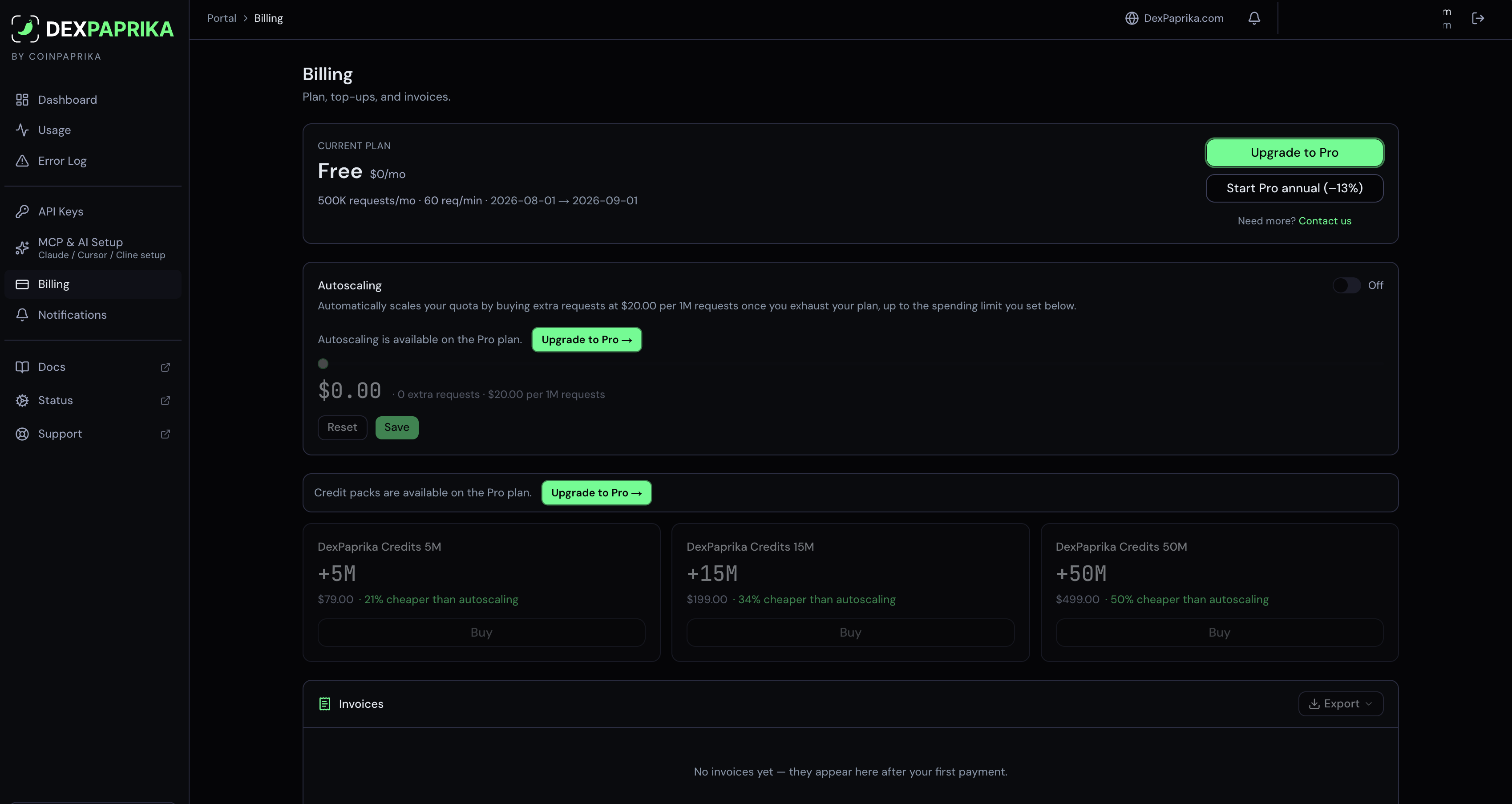Click the external link icon beside Support
1512x804 pixels.
166,434
